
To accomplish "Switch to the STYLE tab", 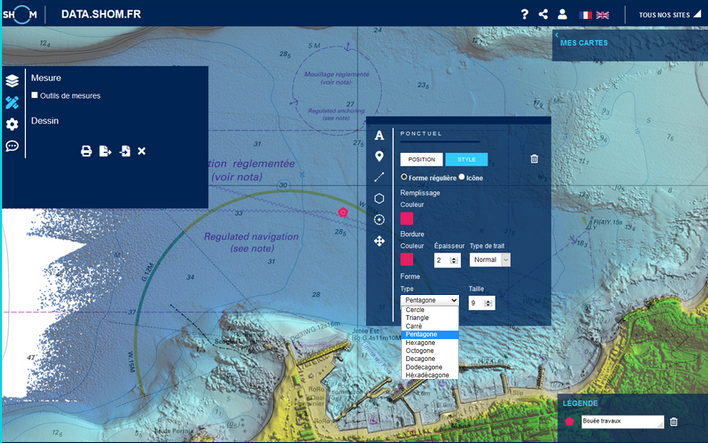I will coord(466,159).
